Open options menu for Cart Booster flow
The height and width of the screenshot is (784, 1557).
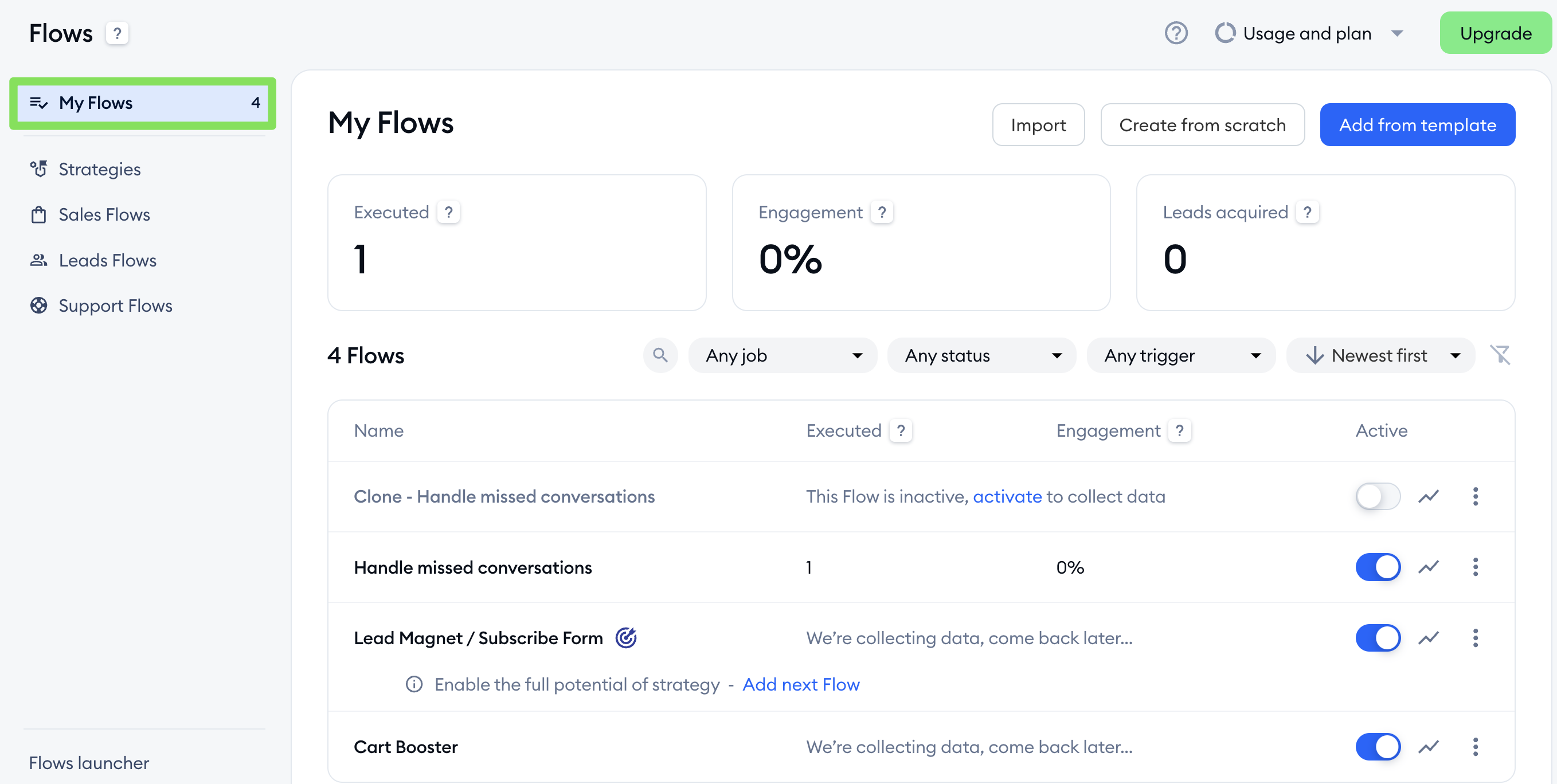1476,747
